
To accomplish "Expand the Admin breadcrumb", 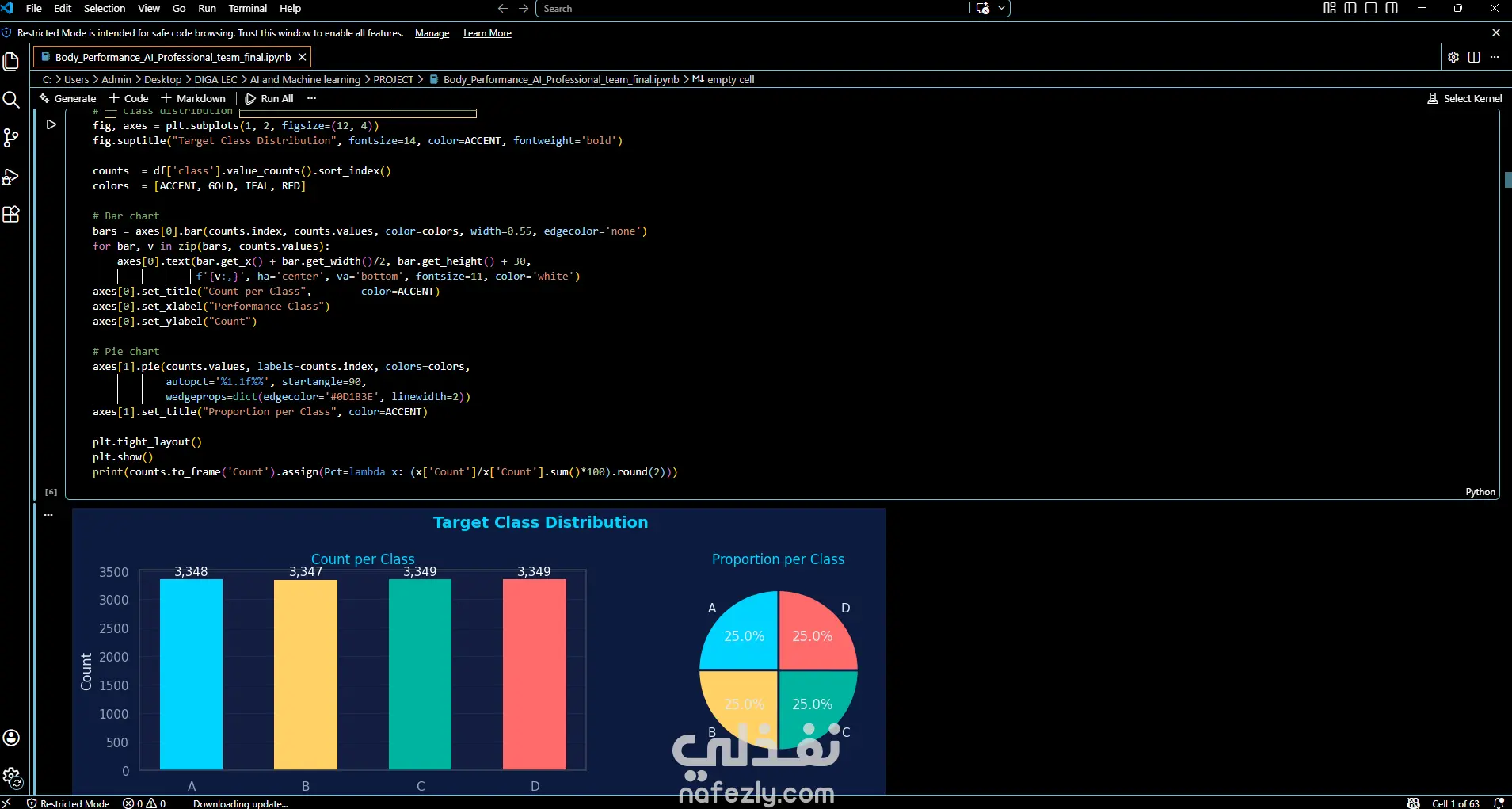I will tap(116, 79).
